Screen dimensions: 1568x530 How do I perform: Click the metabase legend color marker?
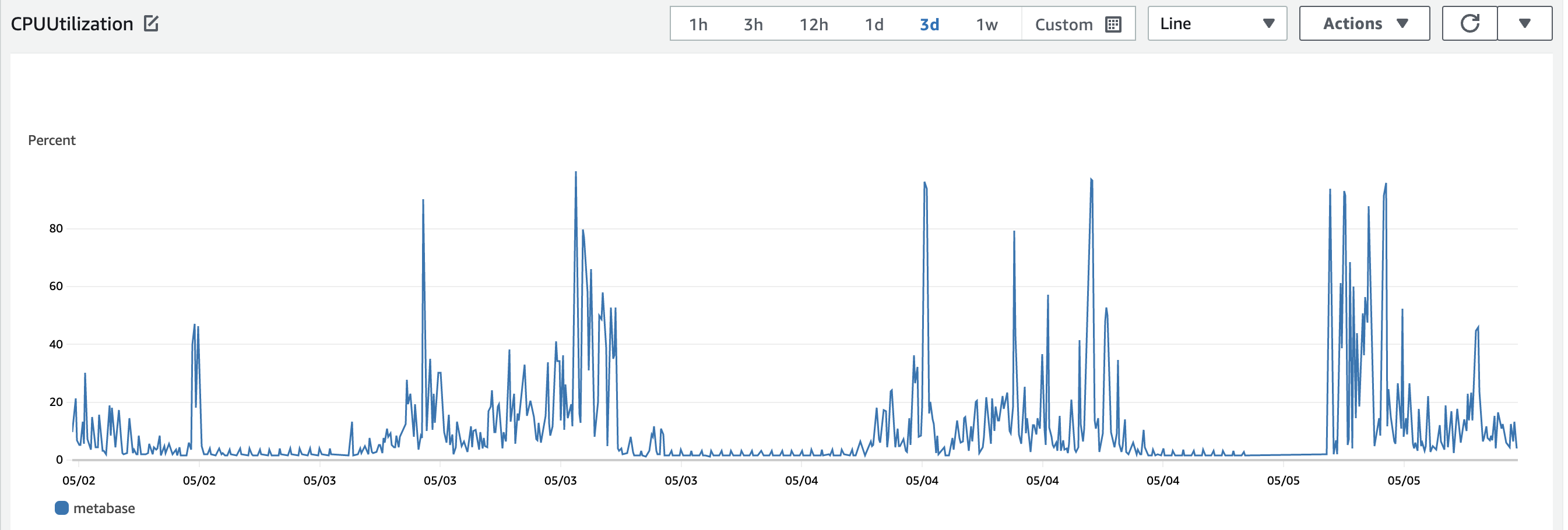click(x=61, y=507)
